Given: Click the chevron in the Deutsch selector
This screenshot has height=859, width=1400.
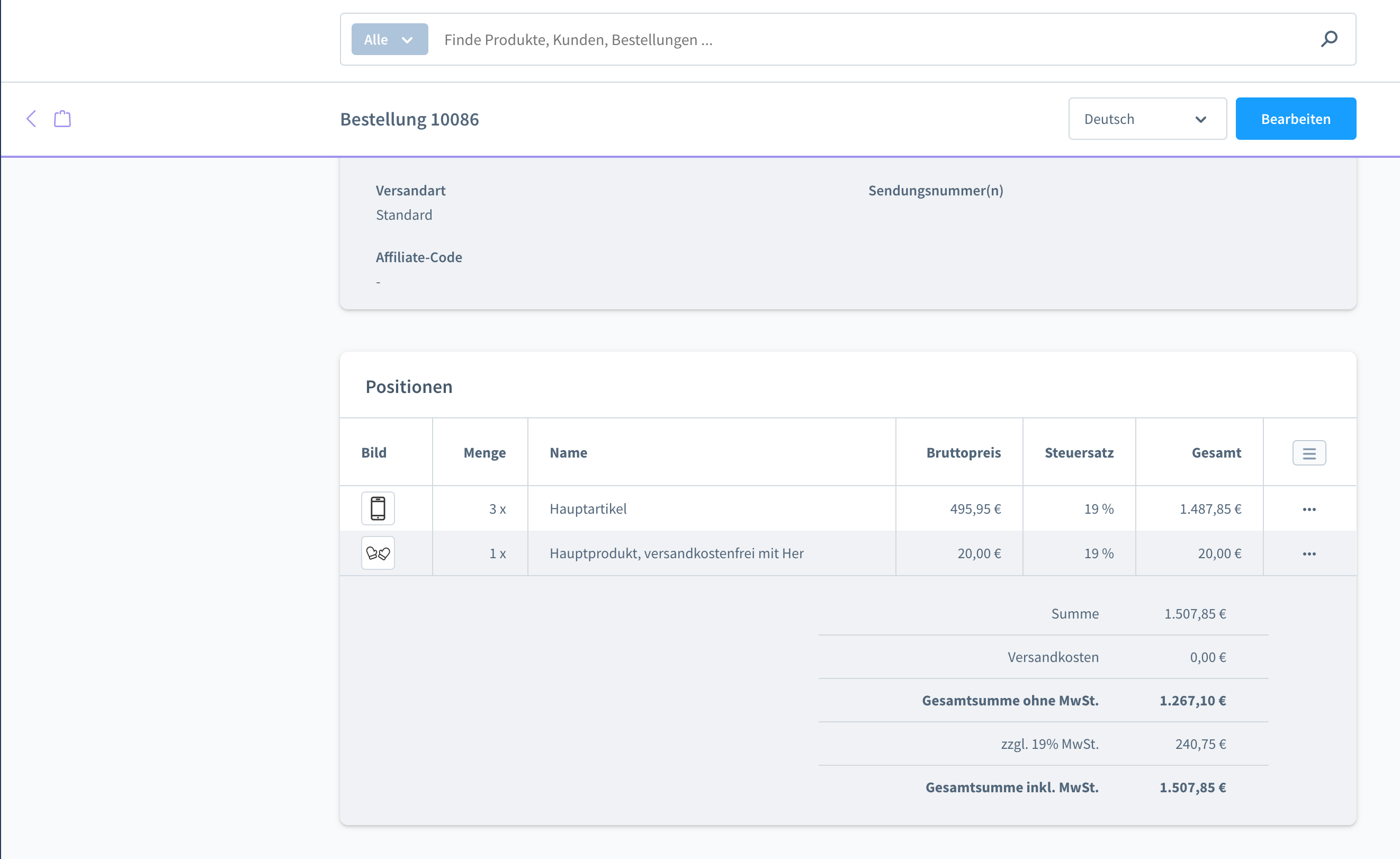Looking at the screenshot, I should point(1200,119).
